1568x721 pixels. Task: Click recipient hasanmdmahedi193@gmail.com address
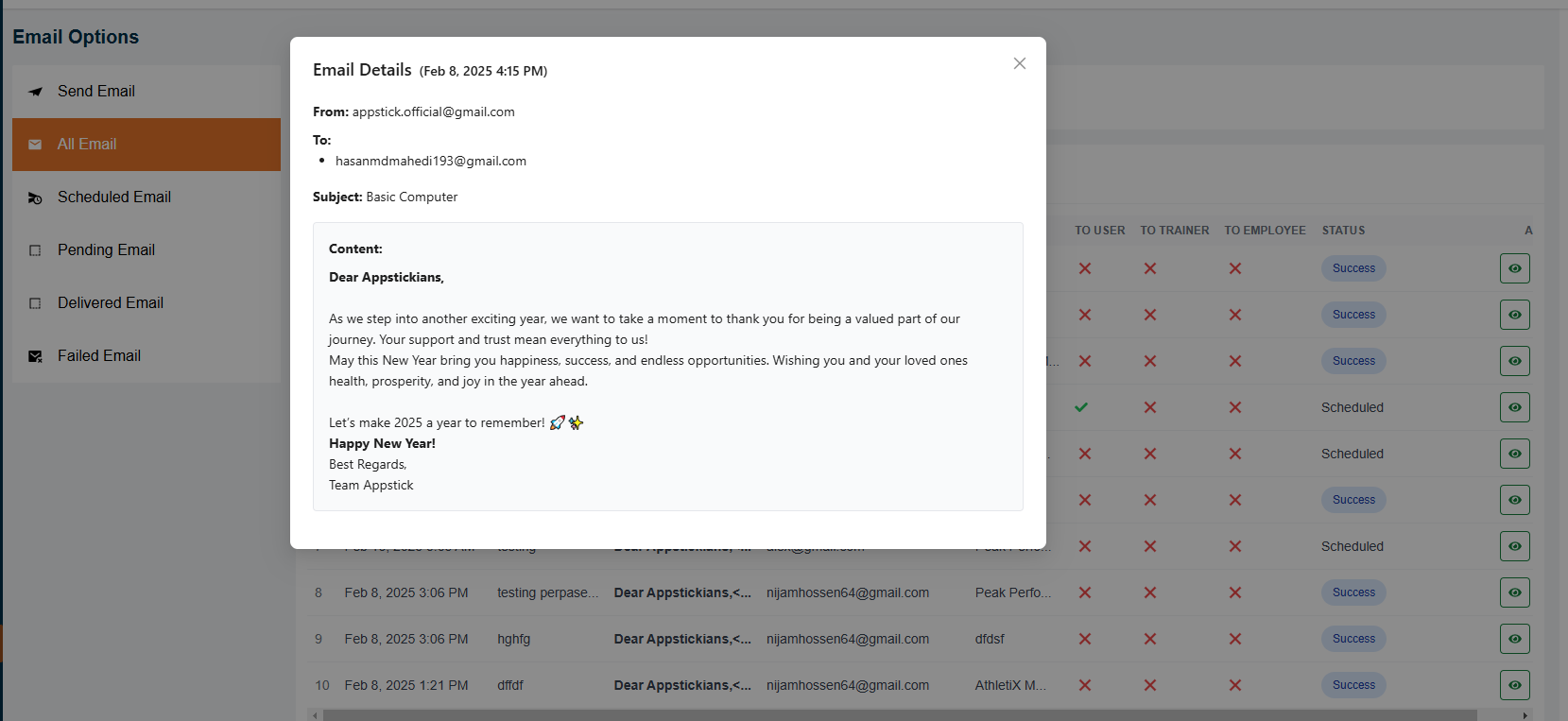tap(431, 162)
